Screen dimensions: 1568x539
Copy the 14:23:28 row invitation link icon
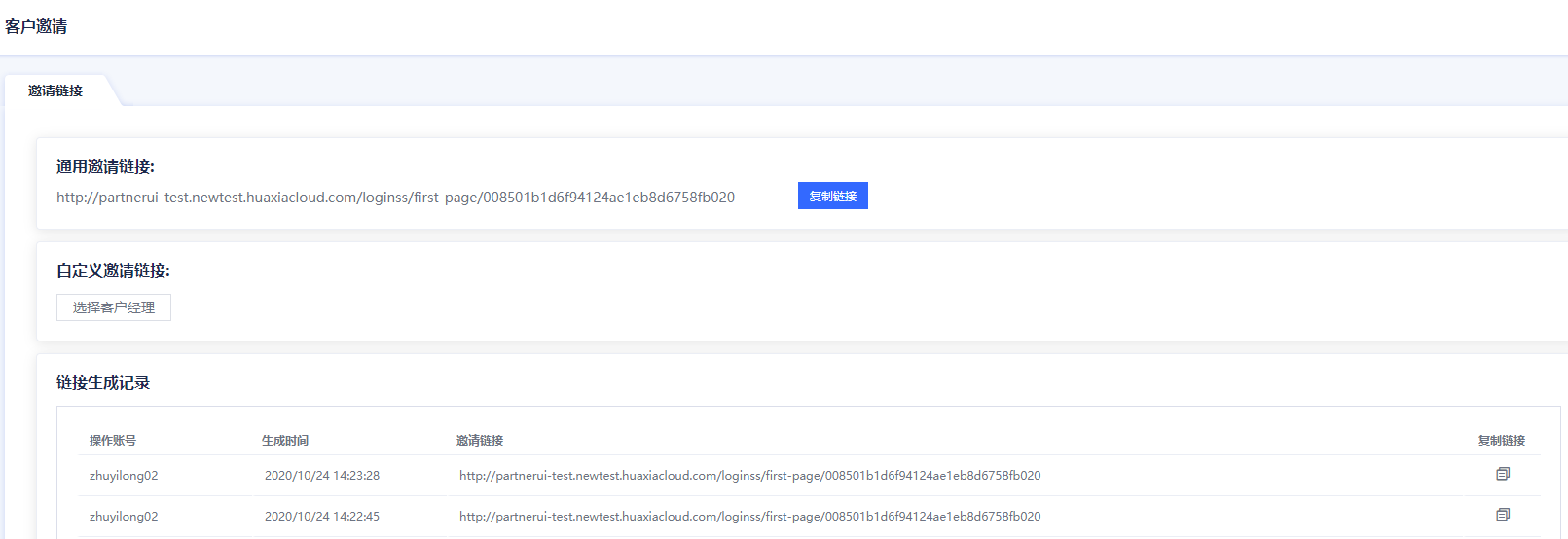pos(1502,474)
